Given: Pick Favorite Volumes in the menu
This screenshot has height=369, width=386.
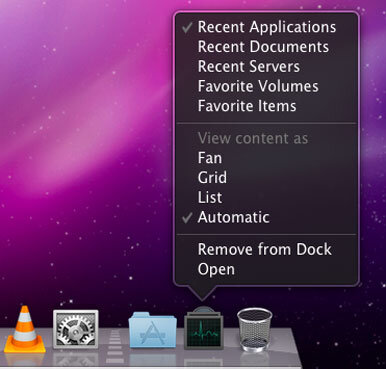Looking at the screenshot, I should 267,86.
